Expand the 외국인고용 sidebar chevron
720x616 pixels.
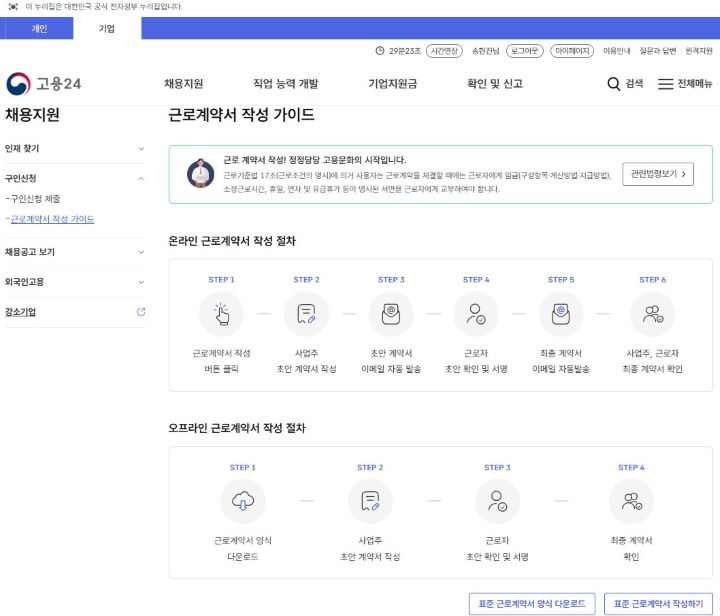[x=141, y=282]
